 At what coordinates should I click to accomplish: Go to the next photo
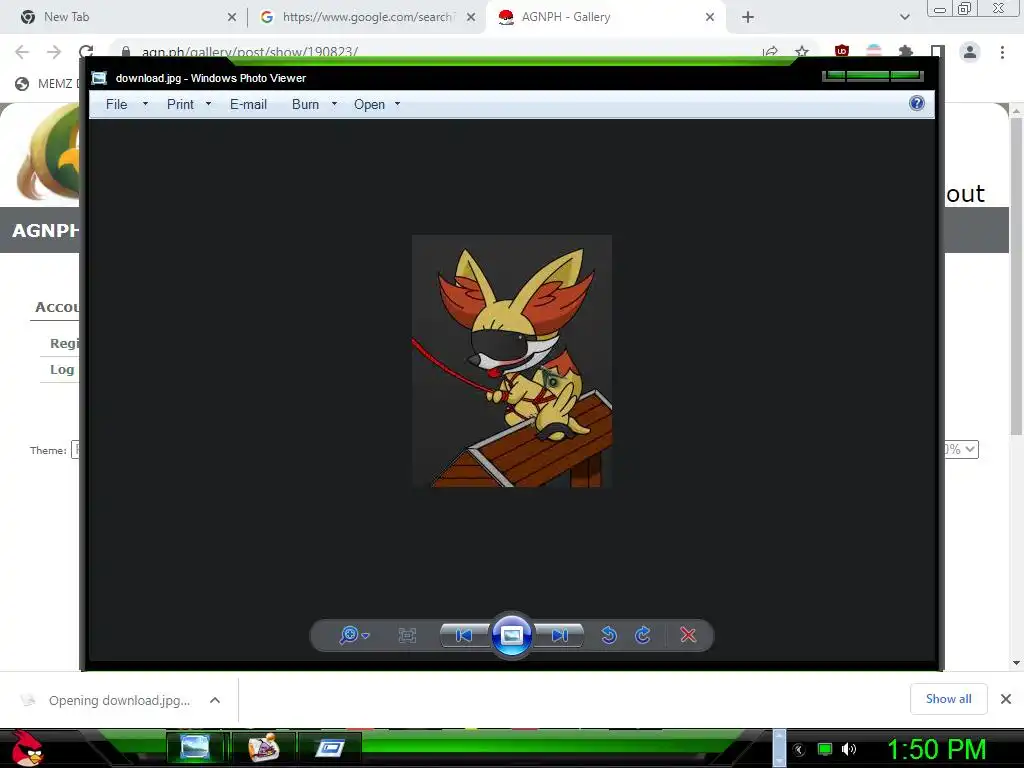(x=560, y=635)
